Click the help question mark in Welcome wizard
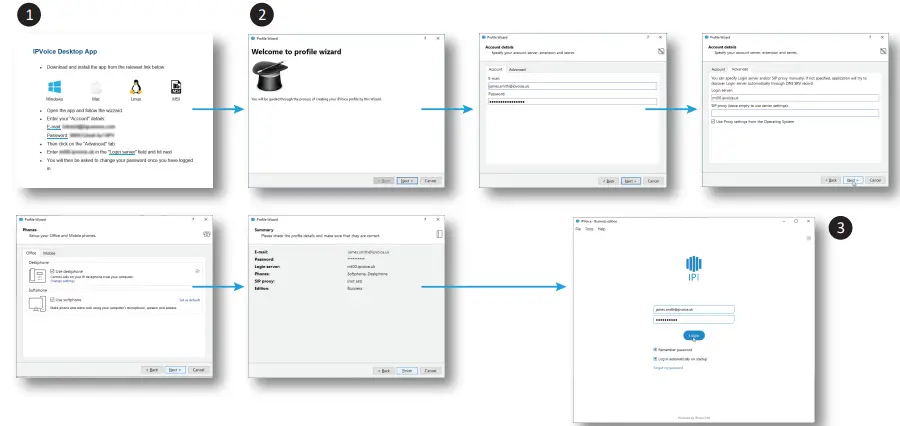 coord(425,38)
